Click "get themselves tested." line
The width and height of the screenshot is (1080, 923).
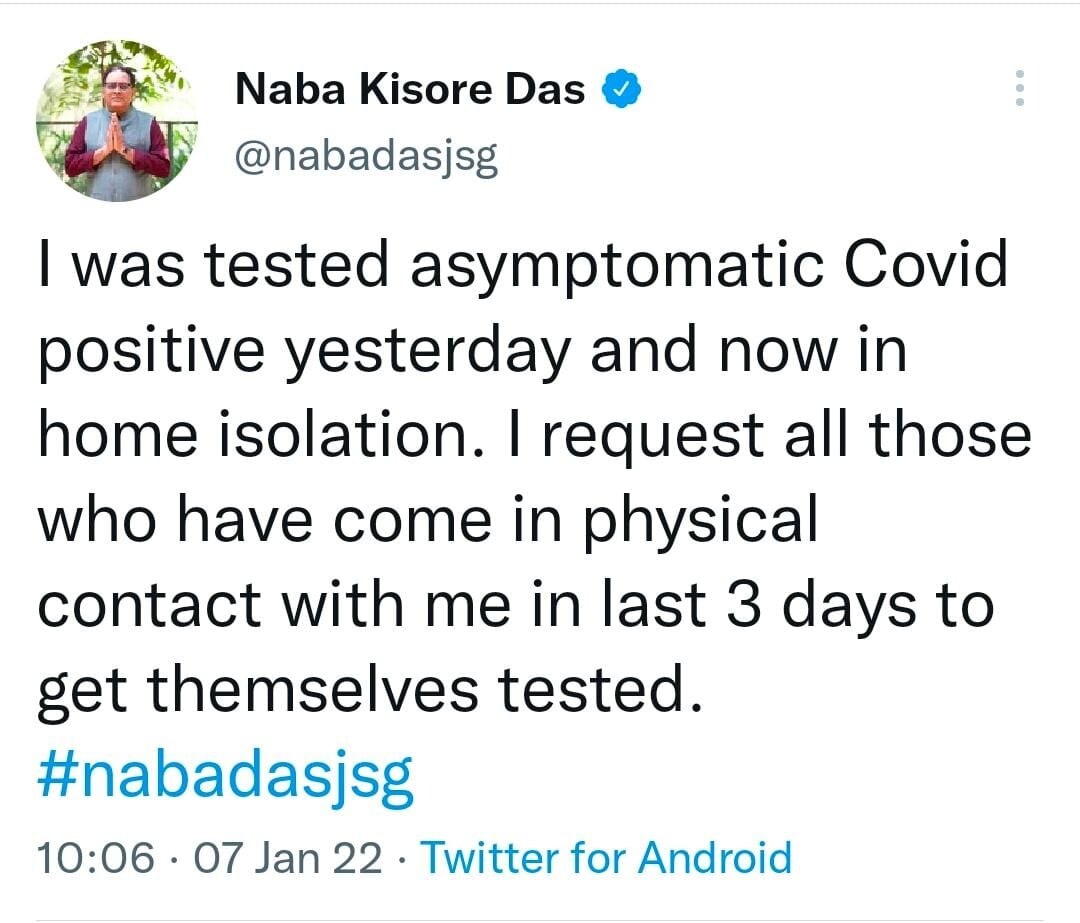pos(364,691)
